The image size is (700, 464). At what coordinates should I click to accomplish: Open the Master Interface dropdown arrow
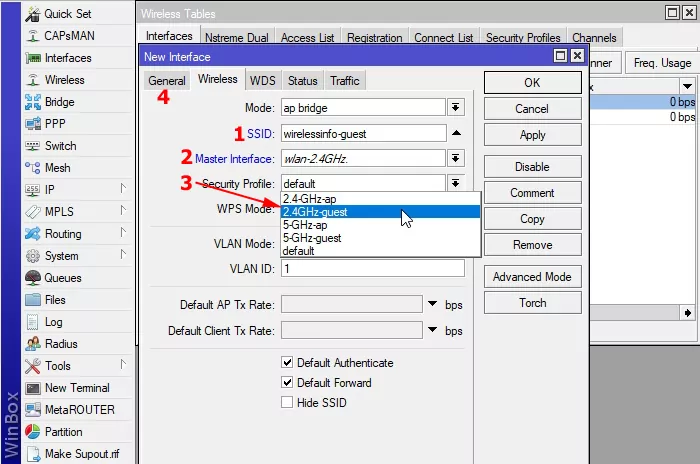click(x=455, y=159)
